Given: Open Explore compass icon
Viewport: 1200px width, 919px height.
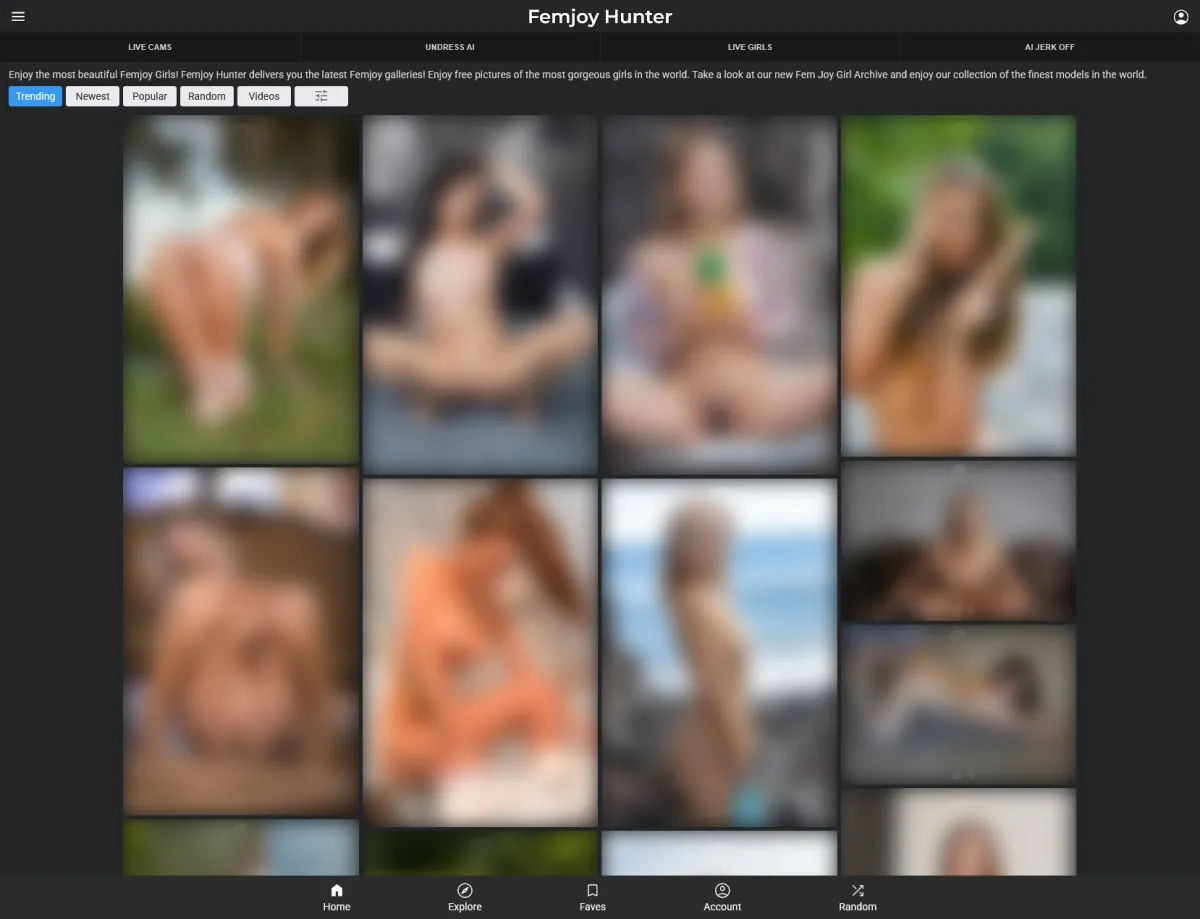Looking at the screenshot, I should (x=464, y=897).
